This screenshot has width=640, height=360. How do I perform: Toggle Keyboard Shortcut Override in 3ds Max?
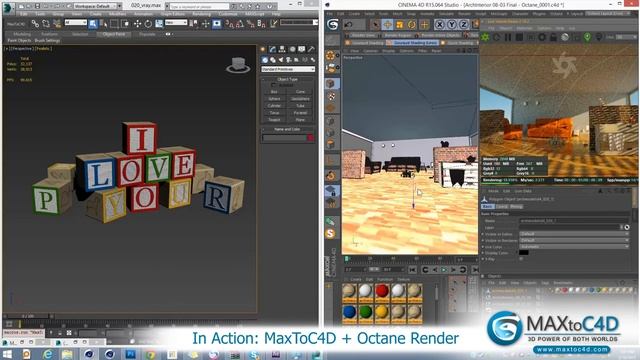[x=216, y=24]
